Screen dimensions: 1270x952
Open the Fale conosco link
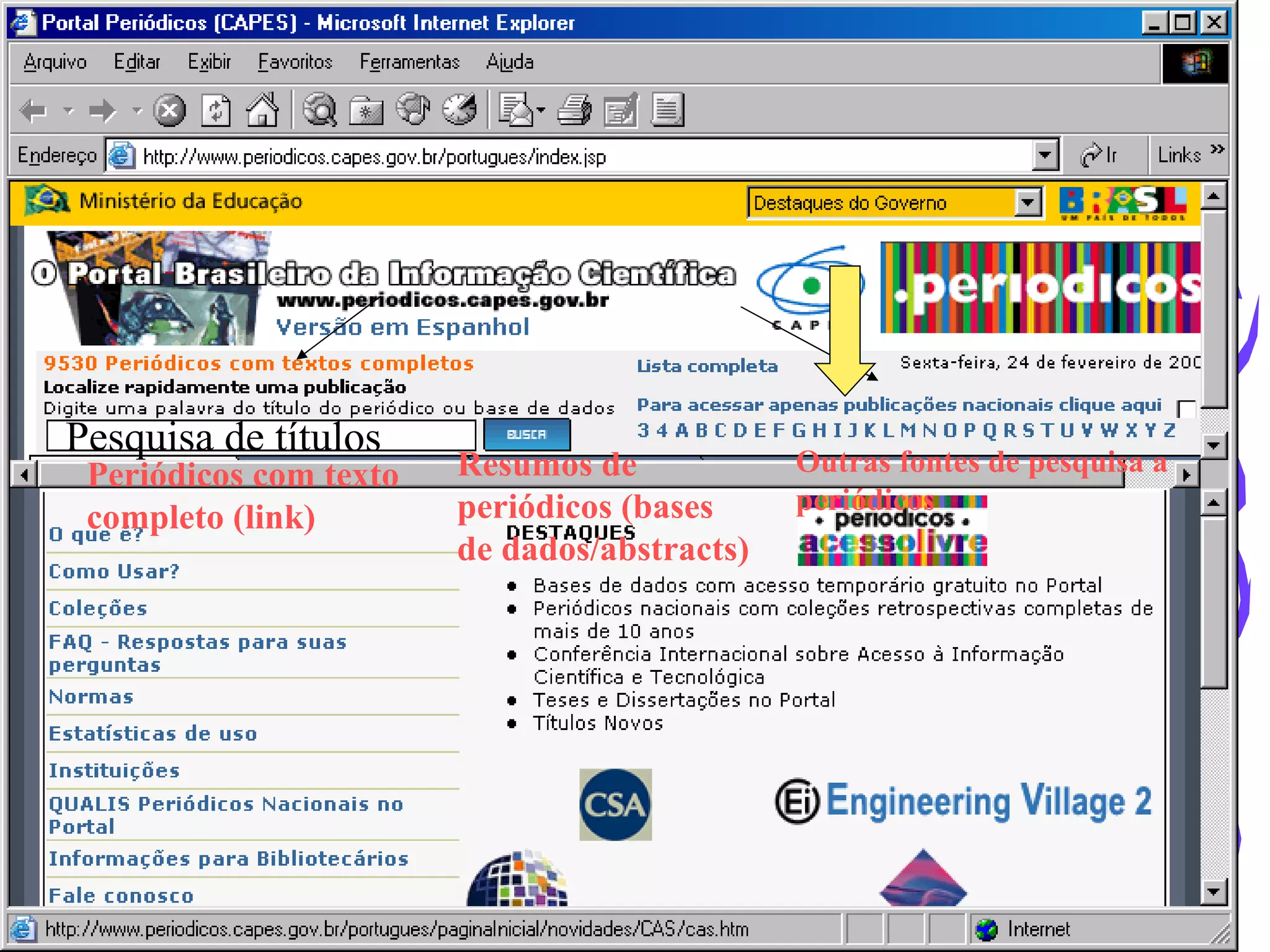[x=122, y=896]
